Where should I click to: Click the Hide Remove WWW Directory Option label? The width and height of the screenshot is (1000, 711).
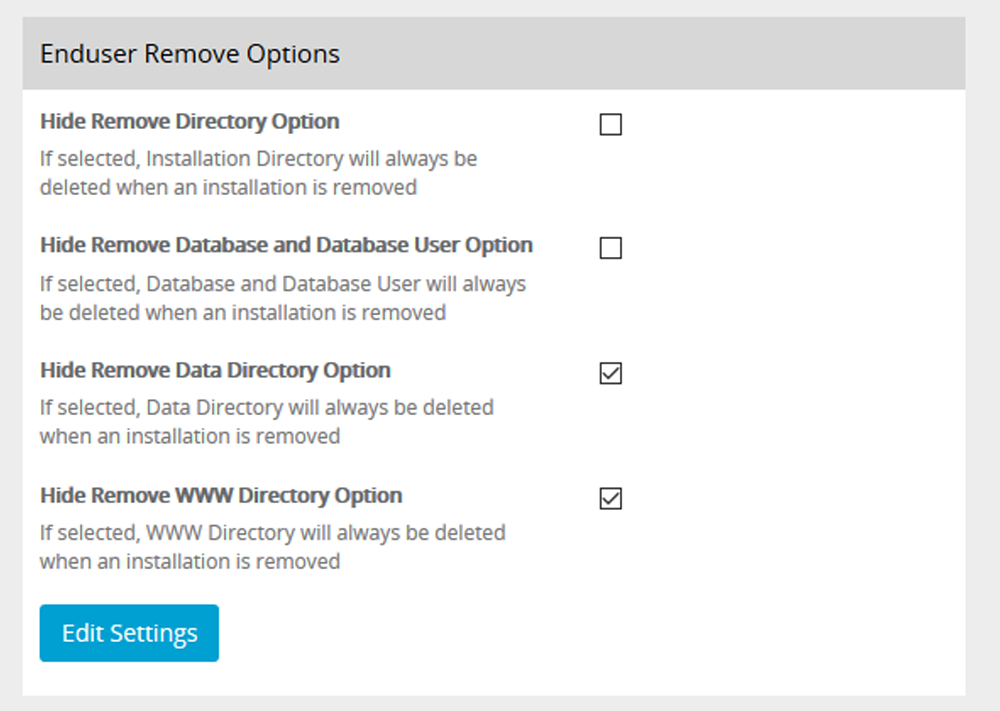(x=221, y=495)
